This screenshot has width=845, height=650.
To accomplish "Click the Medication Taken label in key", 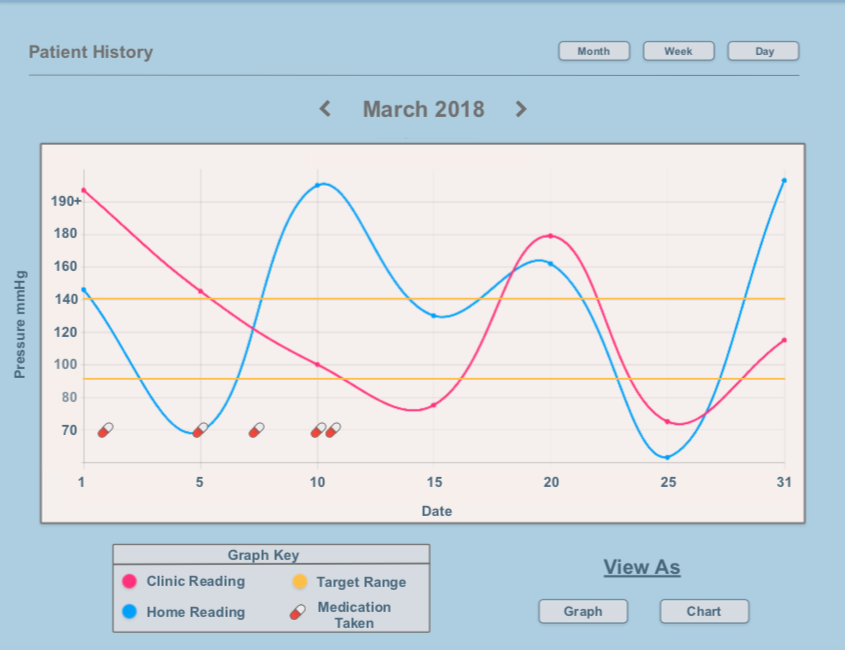I will [x=354, y=615].
